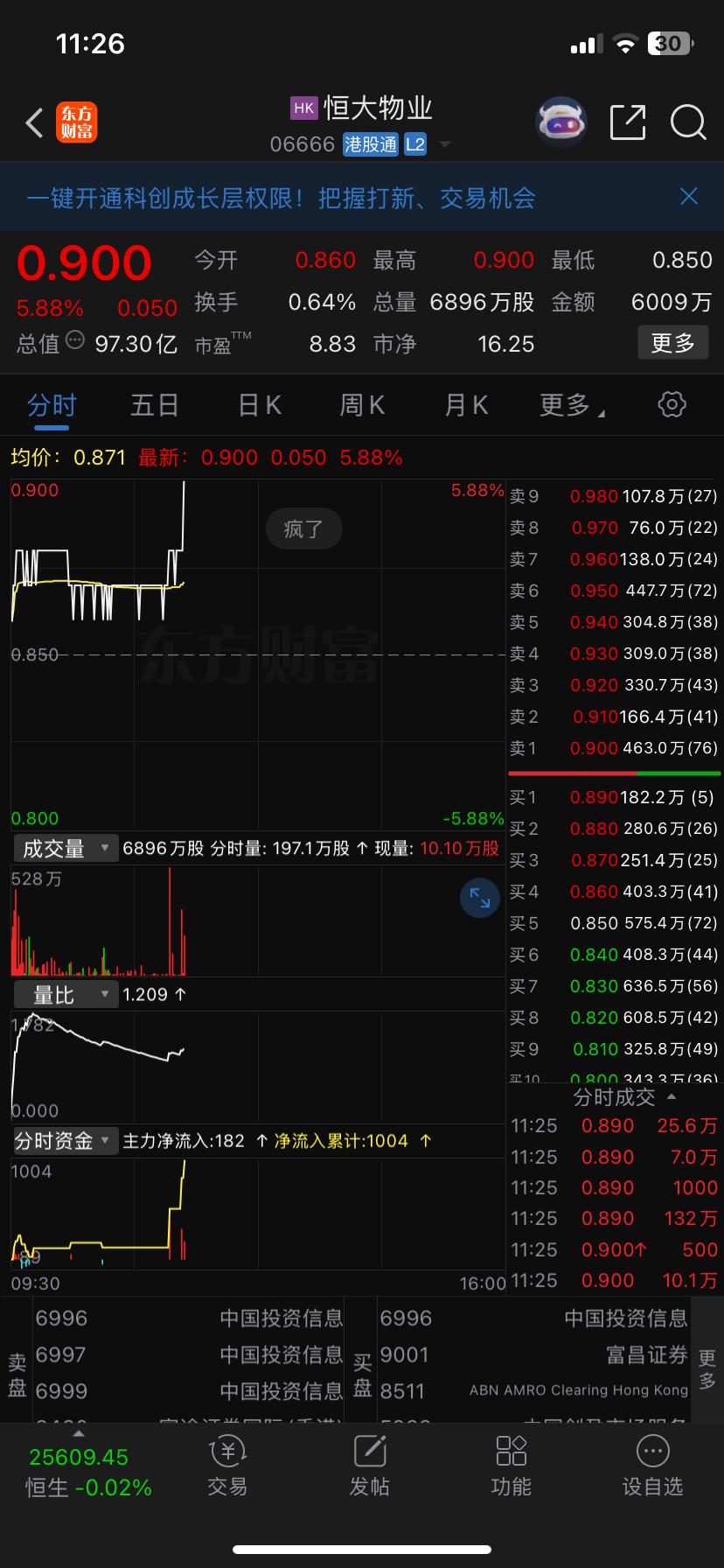
Task: Open the search magnifier icon
Action: (688, 122)
